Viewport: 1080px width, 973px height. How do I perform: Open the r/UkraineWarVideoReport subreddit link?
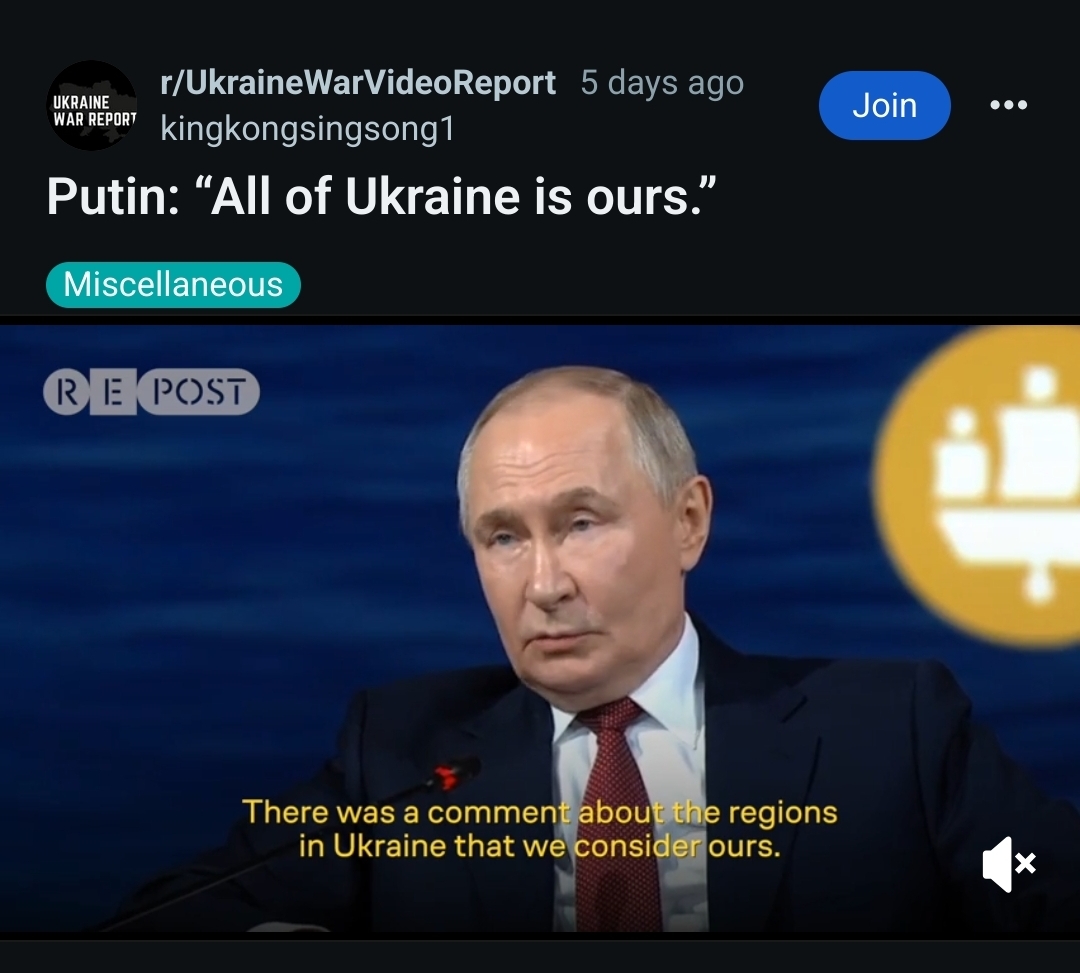(357, 83)
